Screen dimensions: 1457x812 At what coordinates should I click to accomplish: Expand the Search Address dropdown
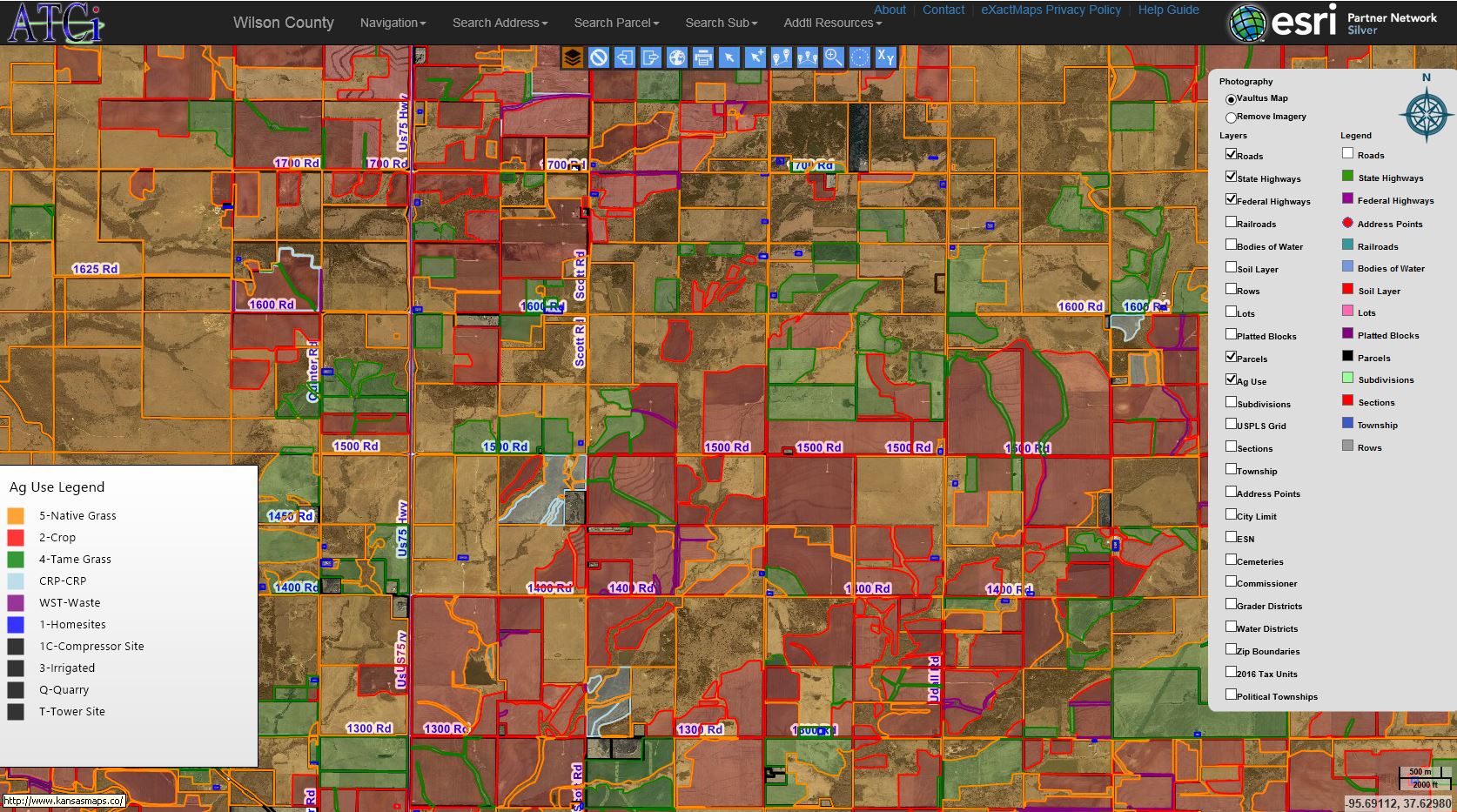(x=500, y=23)
